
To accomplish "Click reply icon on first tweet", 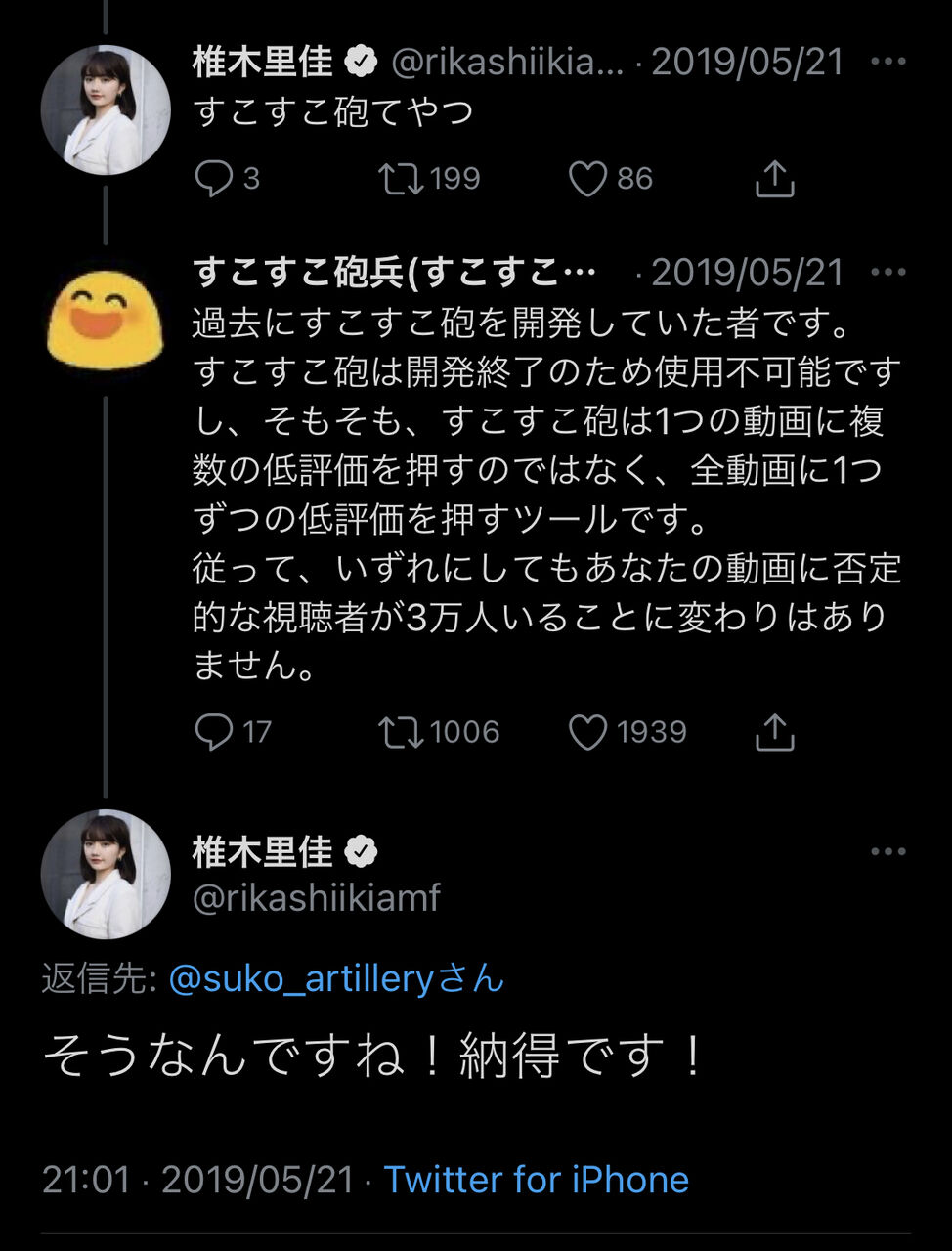I will 214,179.
